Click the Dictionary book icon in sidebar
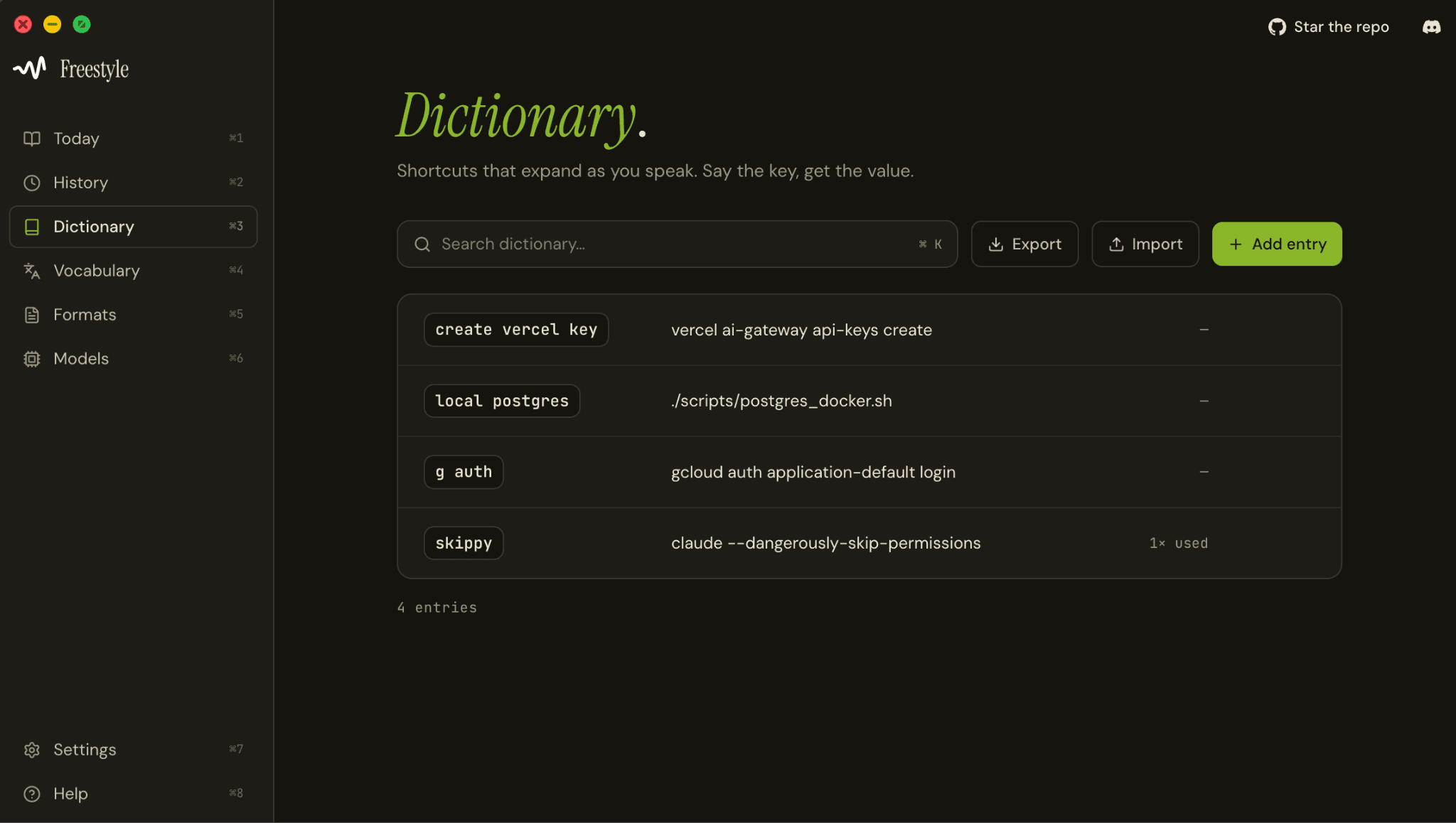The width and height of the screenshot is (1456, 823). (x=32, y=227)
